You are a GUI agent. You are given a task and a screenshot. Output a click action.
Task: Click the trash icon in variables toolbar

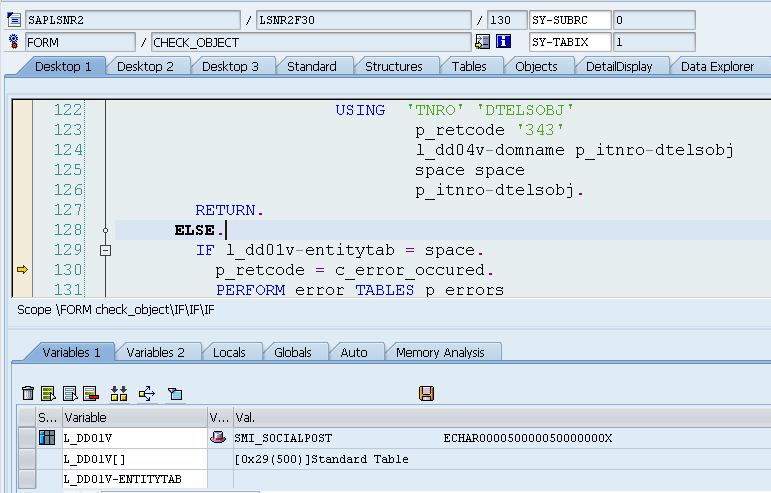coord(28,394)
